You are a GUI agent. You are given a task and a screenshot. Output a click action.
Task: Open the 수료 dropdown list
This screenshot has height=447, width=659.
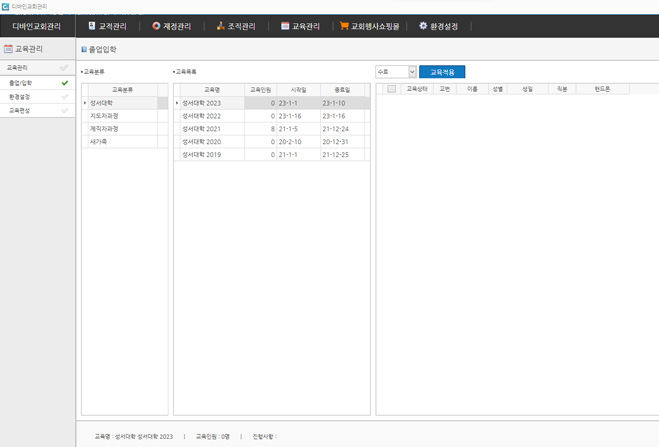click(x=412, y=72)
